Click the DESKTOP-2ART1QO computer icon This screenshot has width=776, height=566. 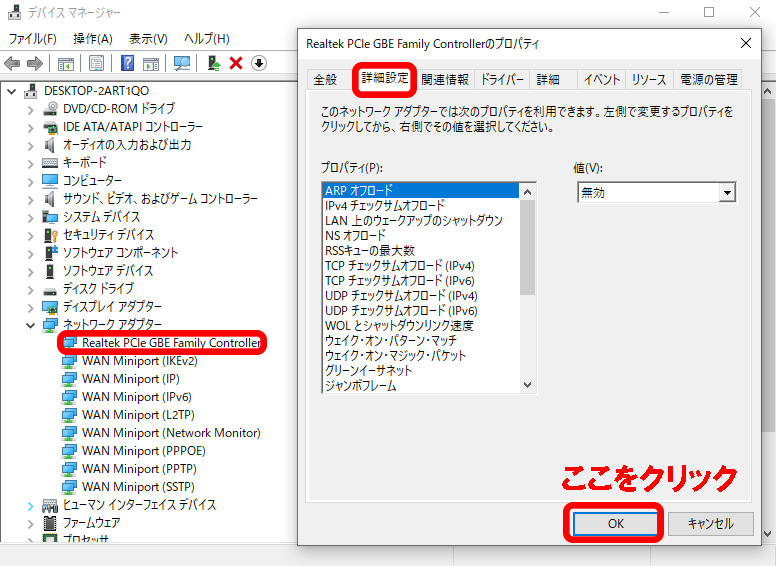[31, 91]
